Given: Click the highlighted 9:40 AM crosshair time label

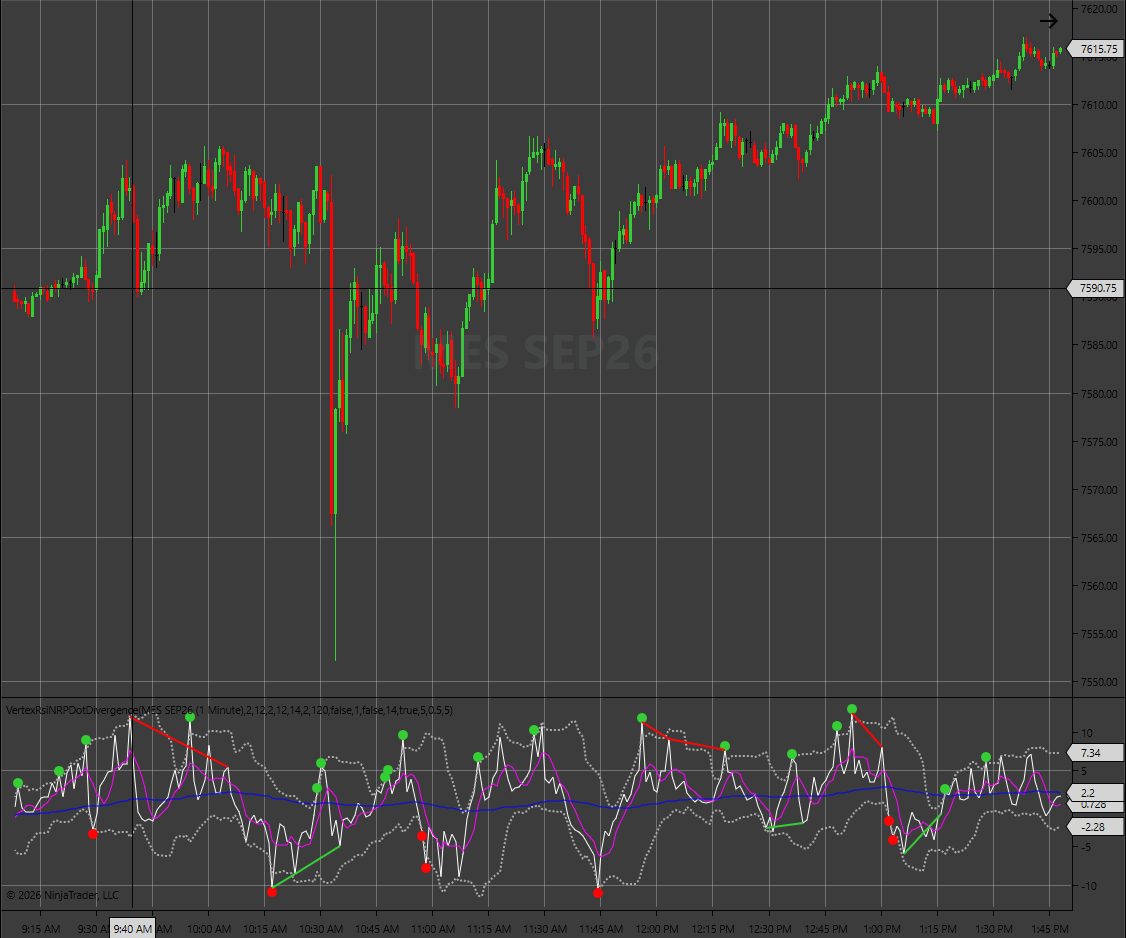Looking at the screenshot, I should tap(133, 929).
